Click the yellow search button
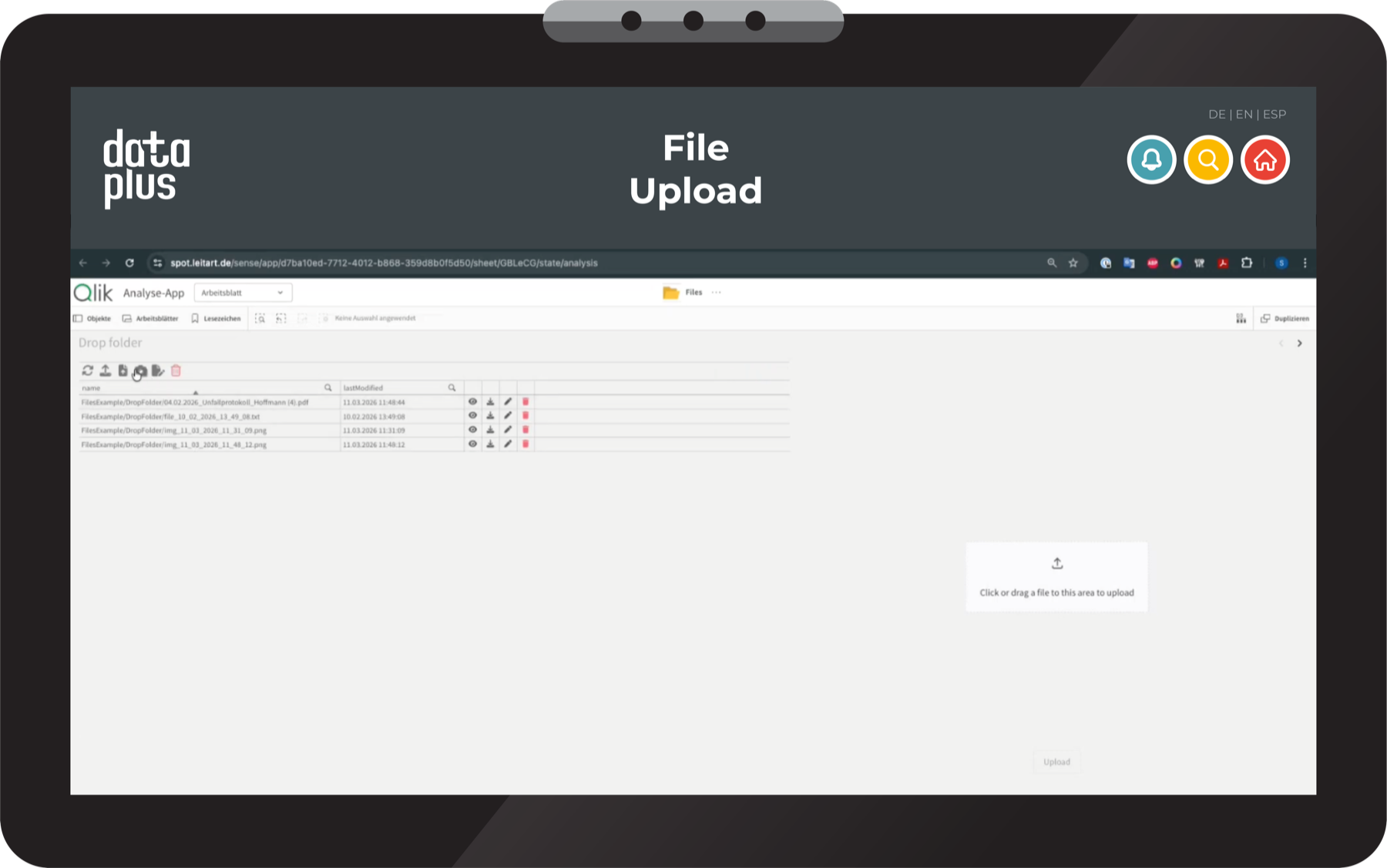 click(x=1208, y=159)
